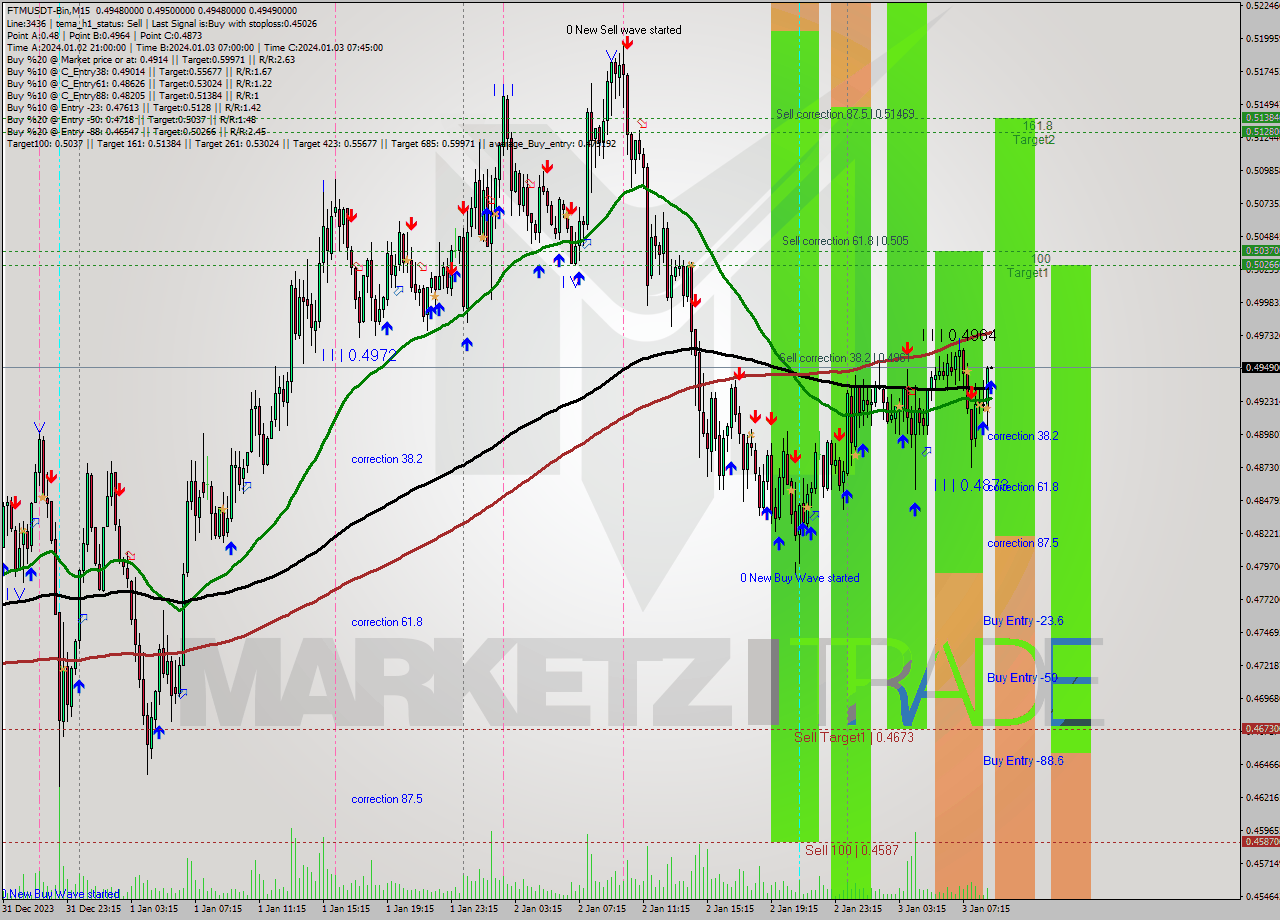Click the Buy %10 @ C_Entry88 line

pyautogui.click(x=132, y=95)
